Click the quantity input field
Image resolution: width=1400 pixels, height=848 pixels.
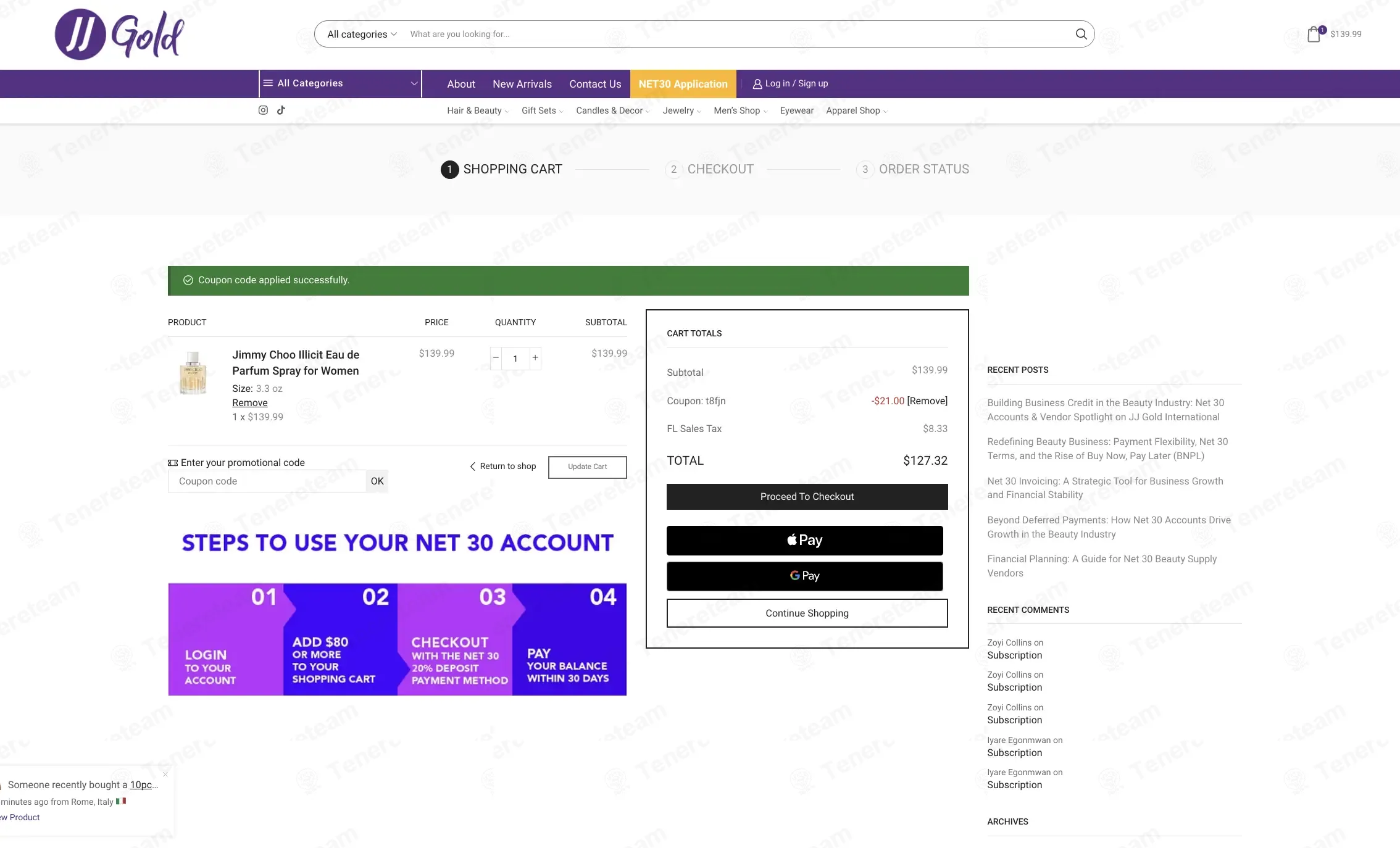(515, 358)
